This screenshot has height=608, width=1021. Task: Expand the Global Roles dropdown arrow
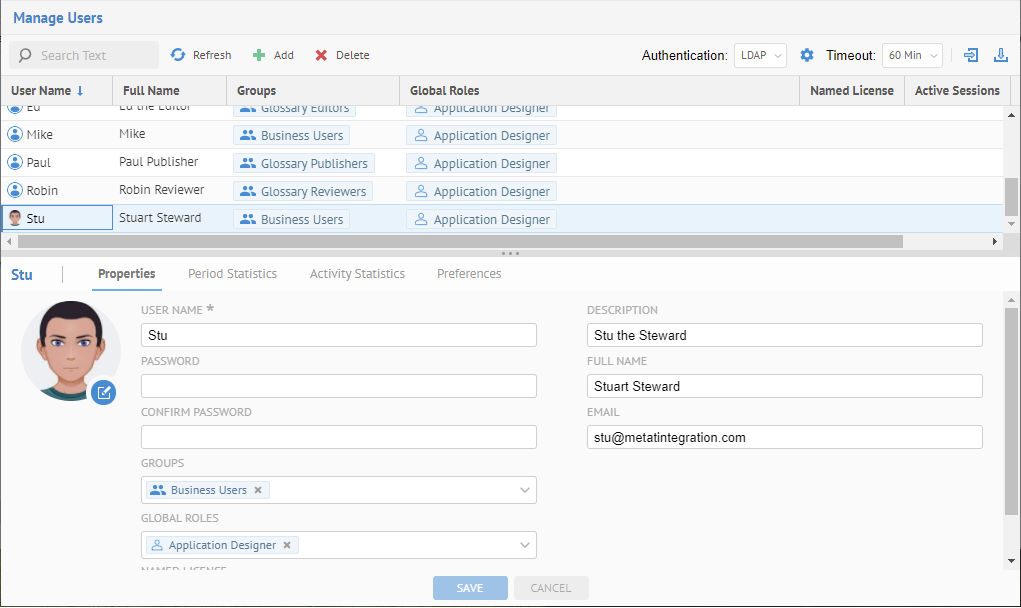524,545
